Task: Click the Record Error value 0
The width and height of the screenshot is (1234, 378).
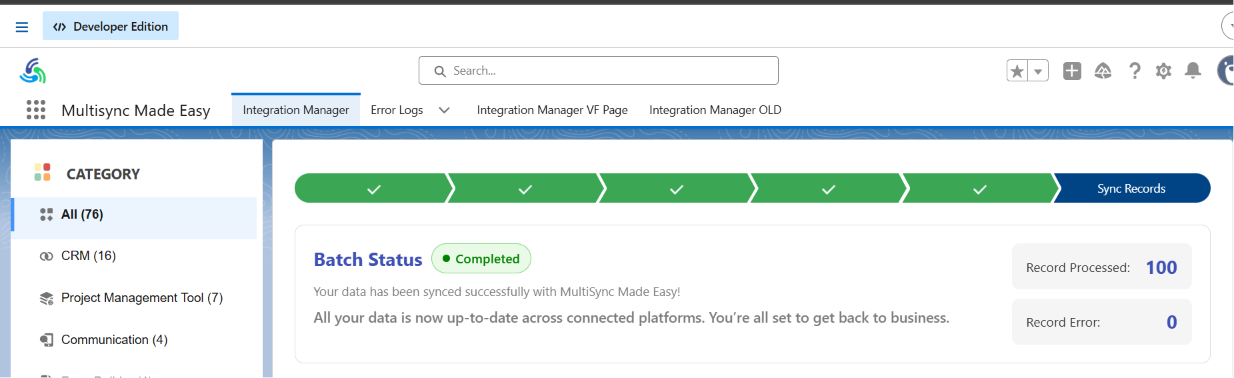Action: (1171, 322)
